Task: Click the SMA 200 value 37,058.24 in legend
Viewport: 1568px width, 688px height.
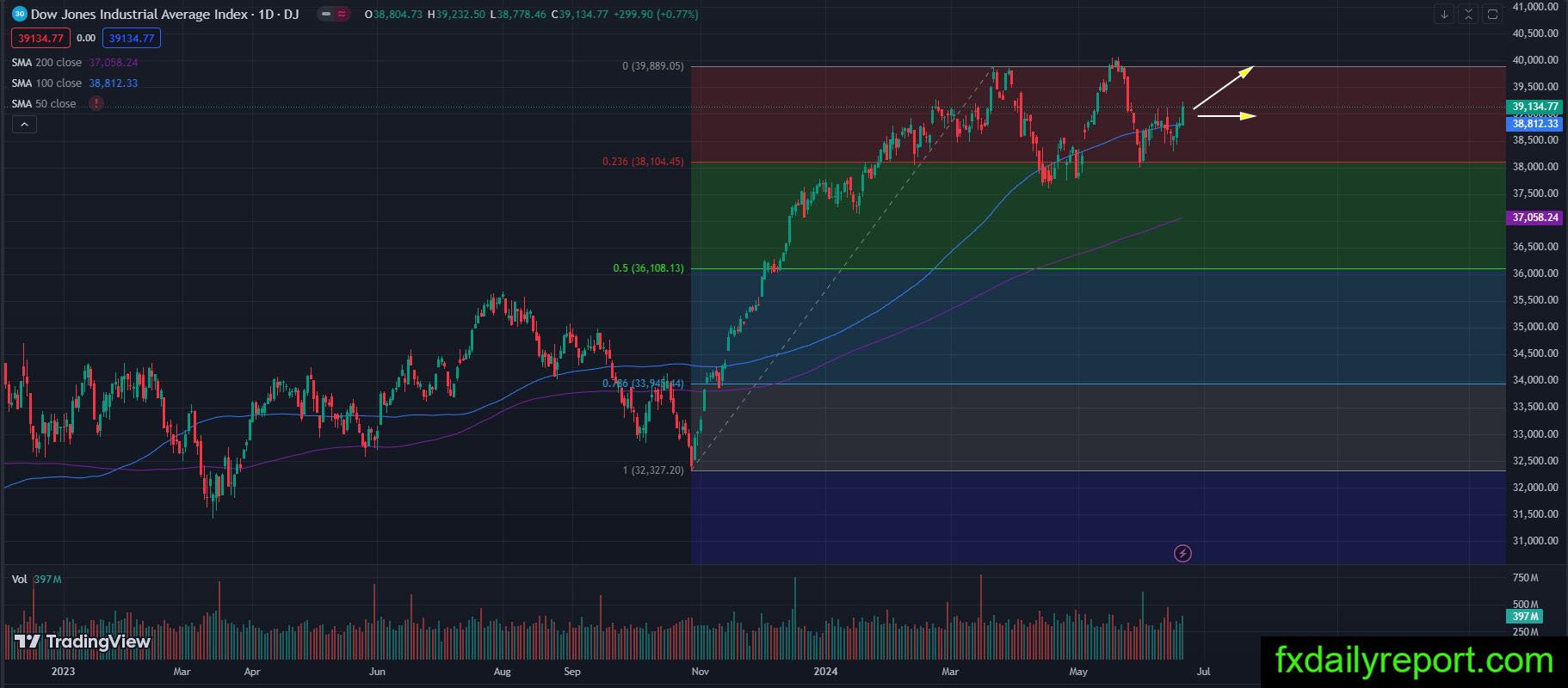Action: pos(114,63)
